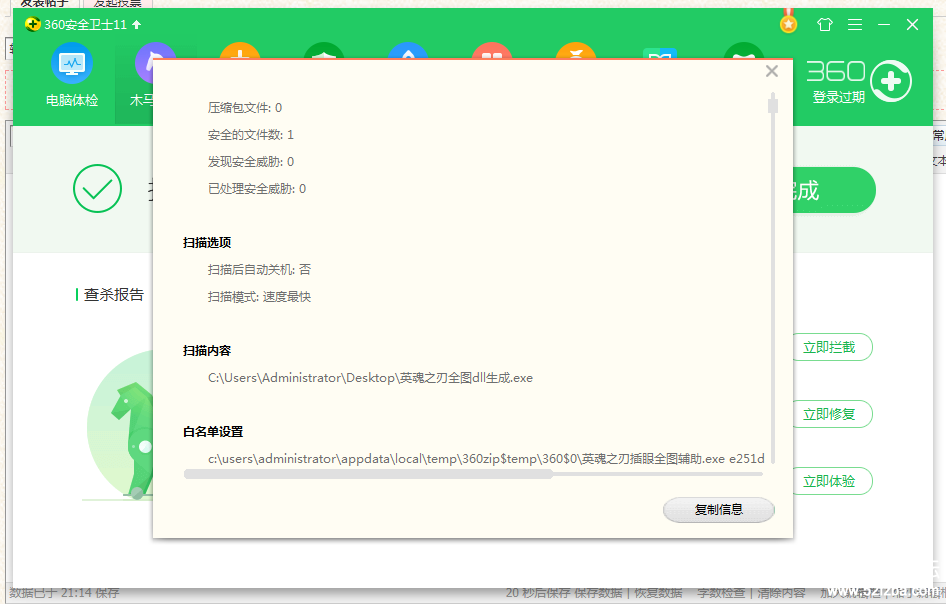Open the medal badge icon in title bar
This screenshot has width=946, height=604.
[788, 22]
